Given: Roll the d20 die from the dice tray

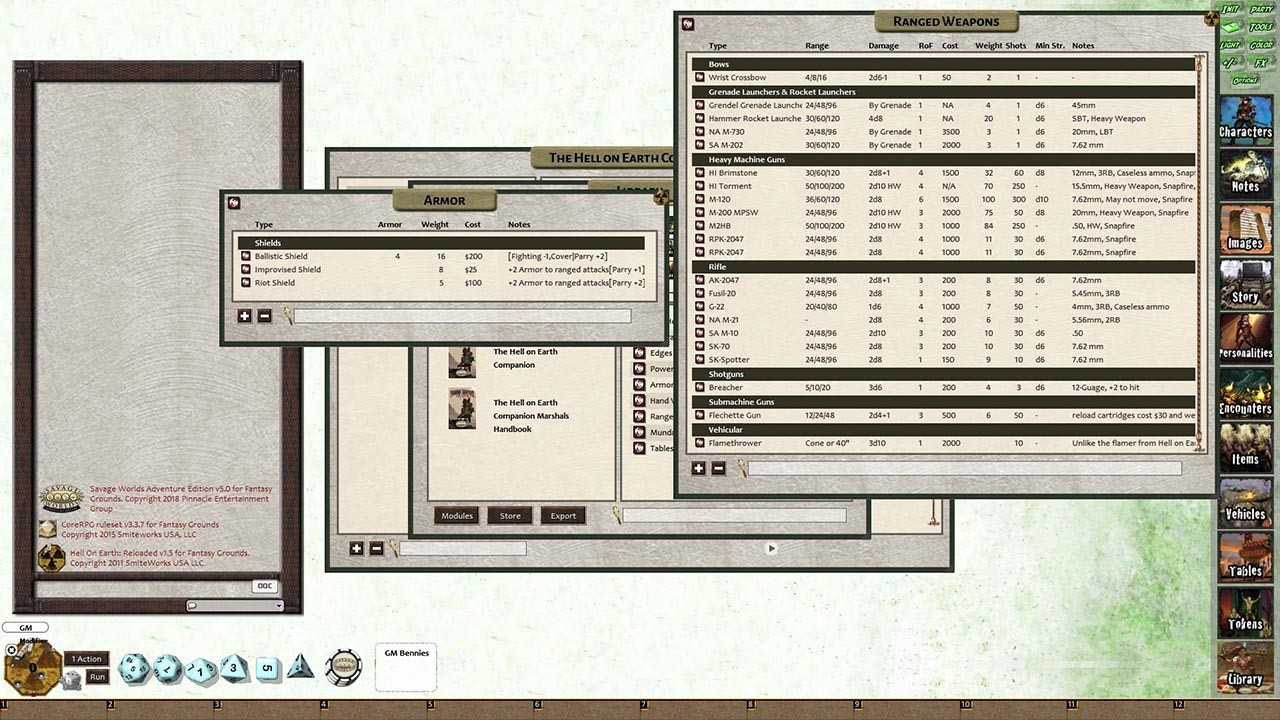Looking at the screenshot, I should pyautogui.click(x=132, y=668).
